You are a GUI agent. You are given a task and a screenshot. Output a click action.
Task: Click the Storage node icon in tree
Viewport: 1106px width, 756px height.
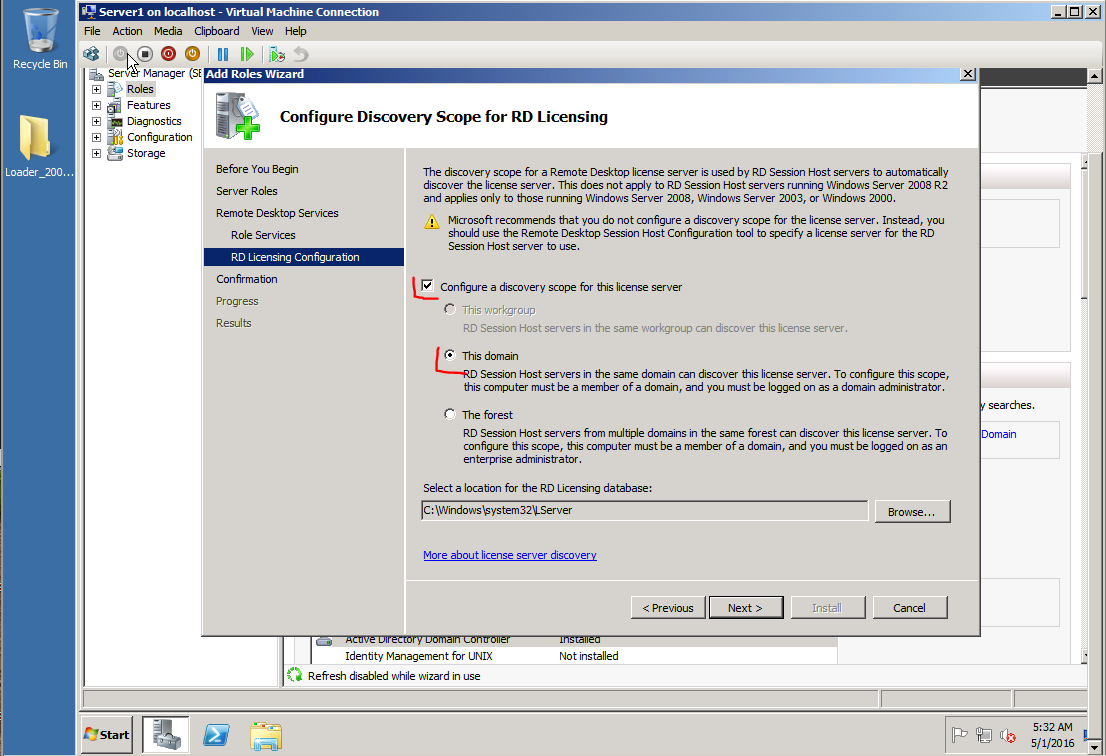coord(114,153)
